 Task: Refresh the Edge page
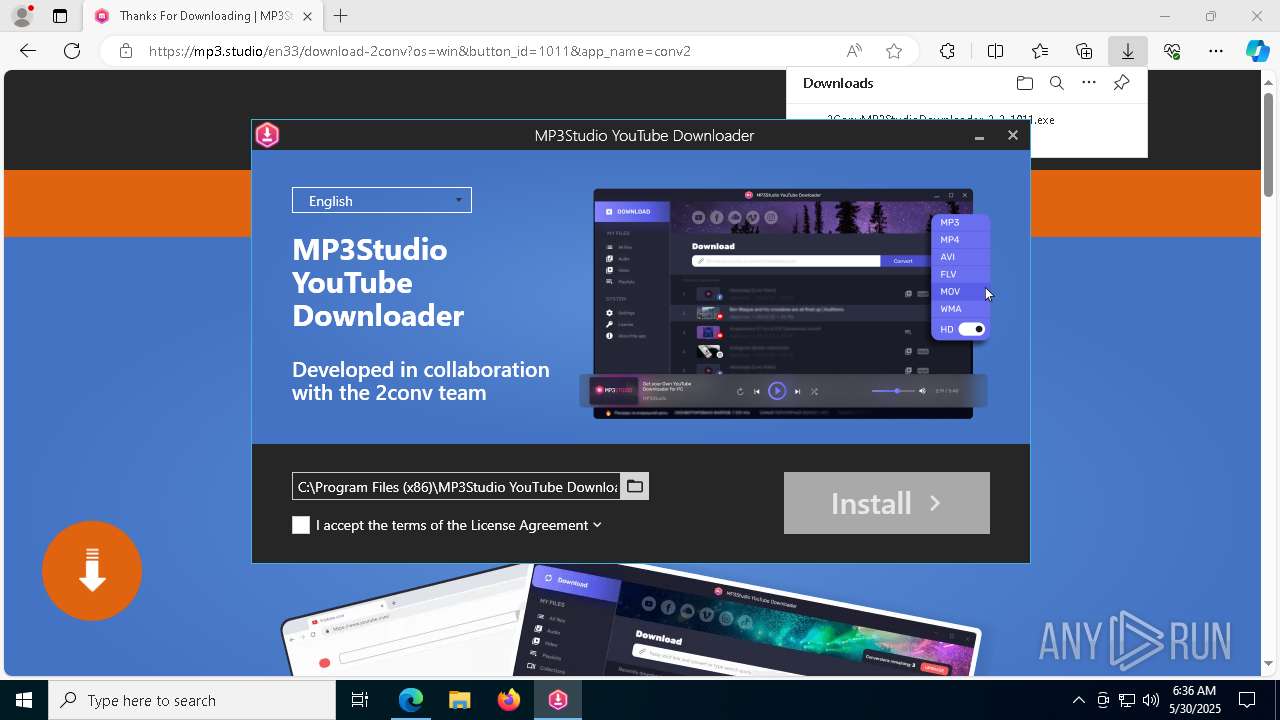[x=72, y=51]
